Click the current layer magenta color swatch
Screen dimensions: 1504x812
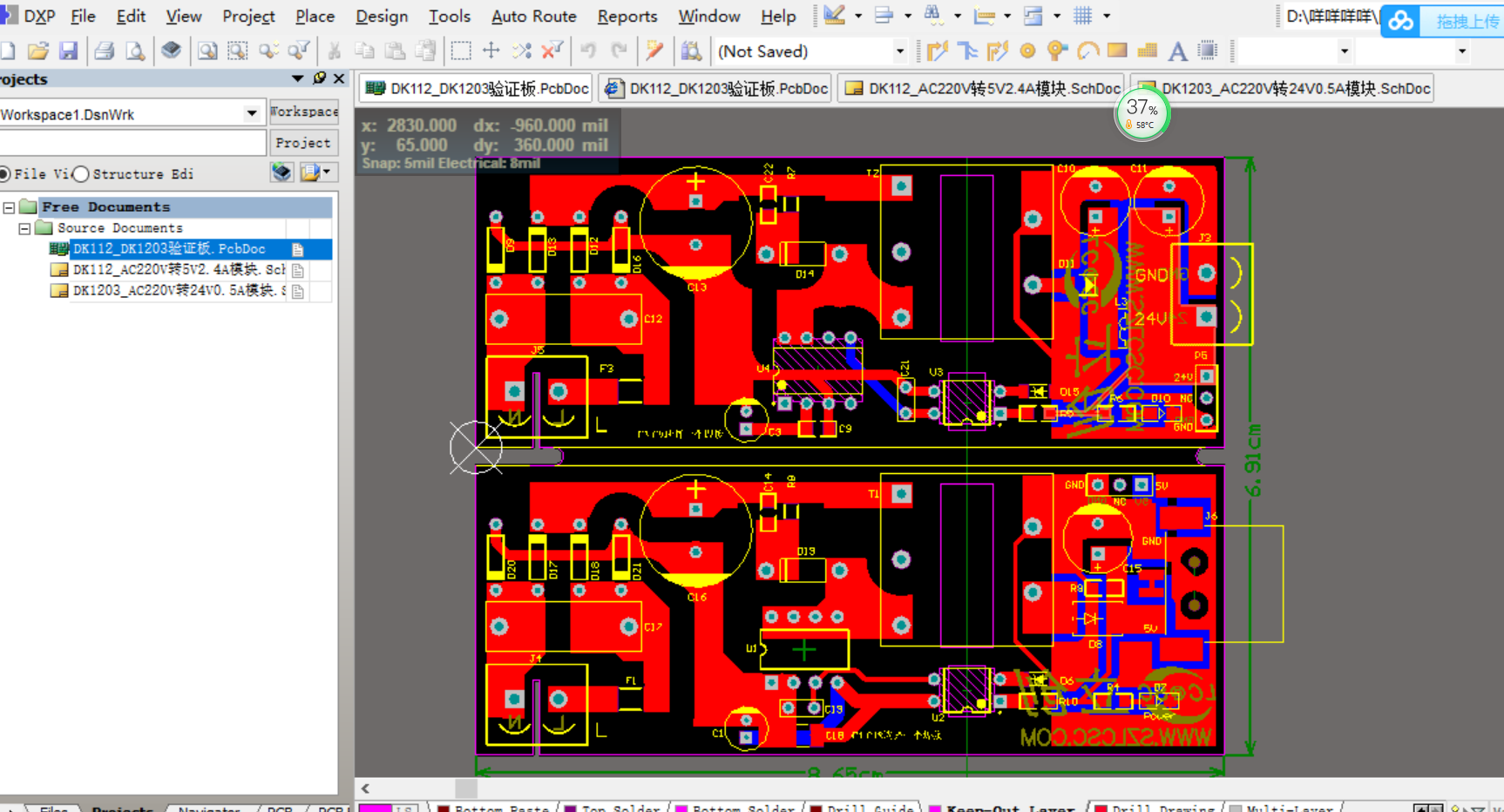click(x=376, y=808)
